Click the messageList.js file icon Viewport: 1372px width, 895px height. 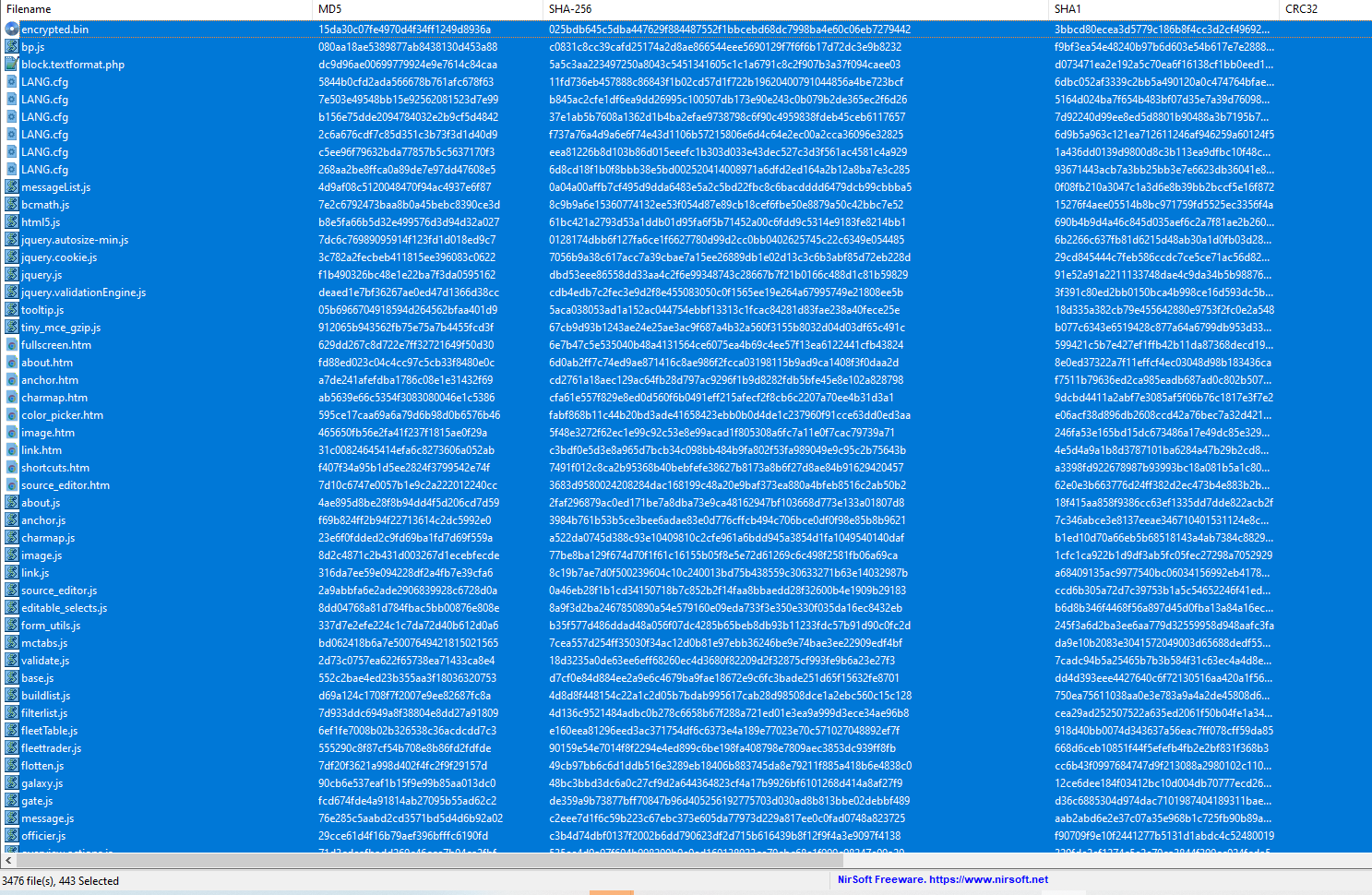point(11,187)
